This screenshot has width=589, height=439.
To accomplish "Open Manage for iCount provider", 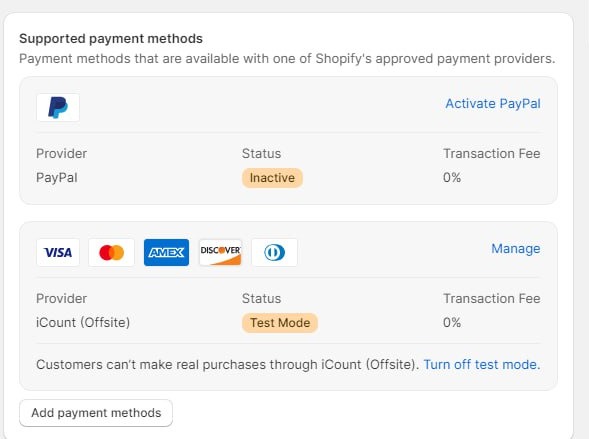I will 516,249.
